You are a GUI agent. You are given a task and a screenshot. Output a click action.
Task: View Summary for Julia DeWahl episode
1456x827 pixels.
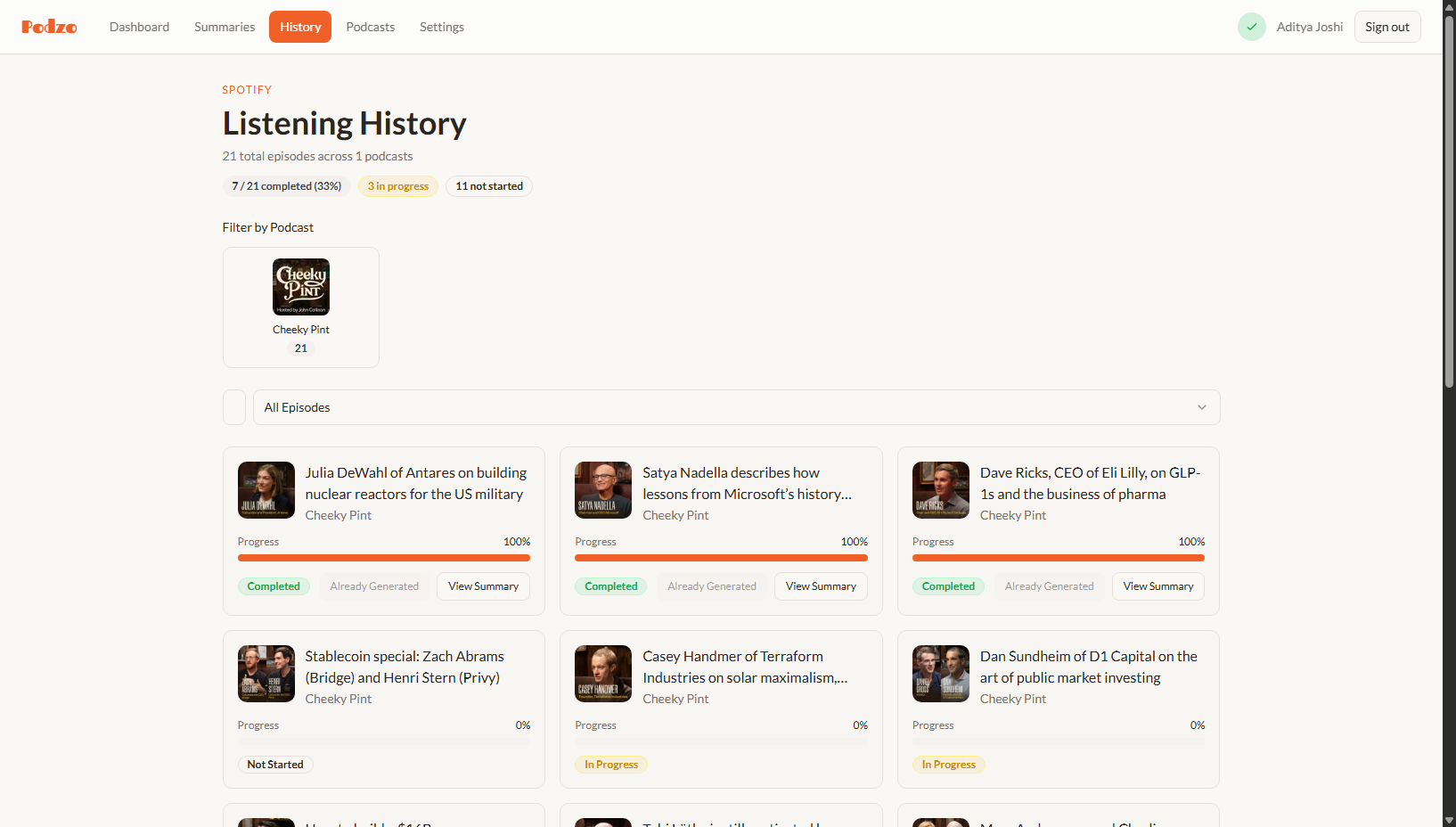[483, 586]
